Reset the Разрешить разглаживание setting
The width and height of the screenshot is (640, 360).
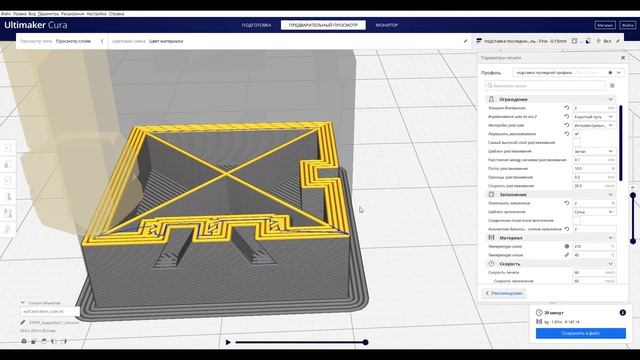click(567, 134)
